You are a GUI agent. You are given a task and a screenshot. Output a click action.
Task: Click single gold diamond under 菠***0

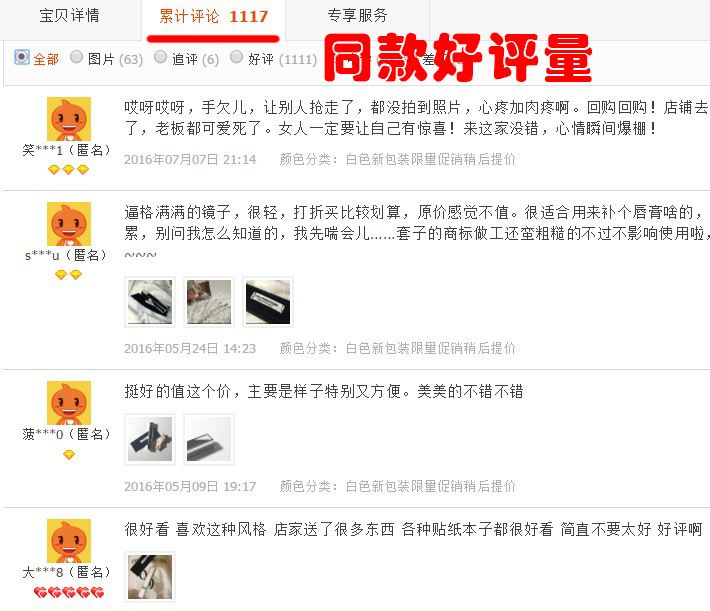coord(69,454)
